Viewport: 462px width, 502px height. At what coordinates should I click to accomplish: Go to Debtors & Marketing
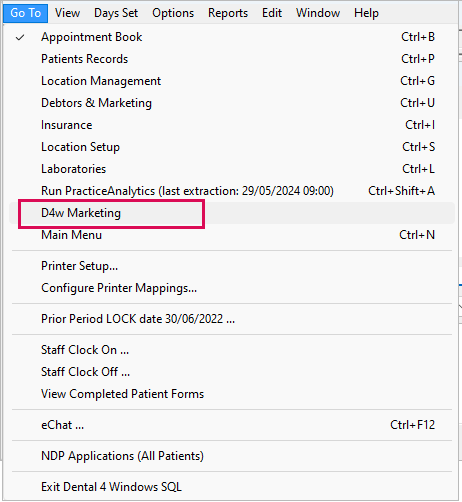coord(232,103)
